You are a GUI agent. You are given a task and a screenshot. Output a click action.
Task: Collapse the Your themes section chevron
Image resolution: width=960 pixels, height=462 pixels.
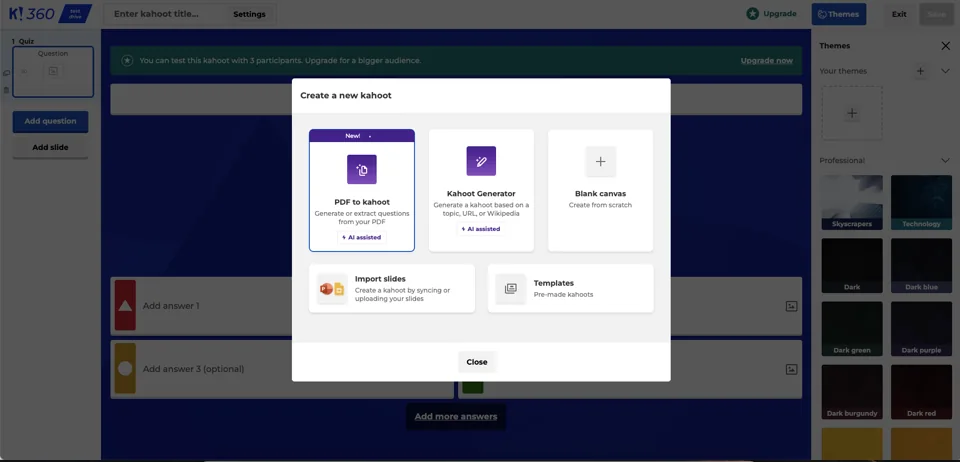(x=945, y=71)
